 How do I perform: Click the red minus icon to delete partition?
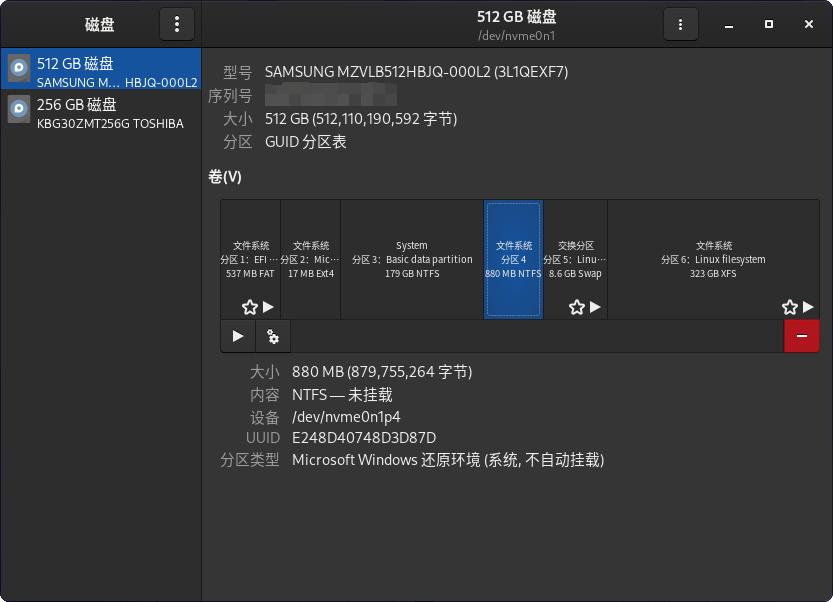click(800, 336)
